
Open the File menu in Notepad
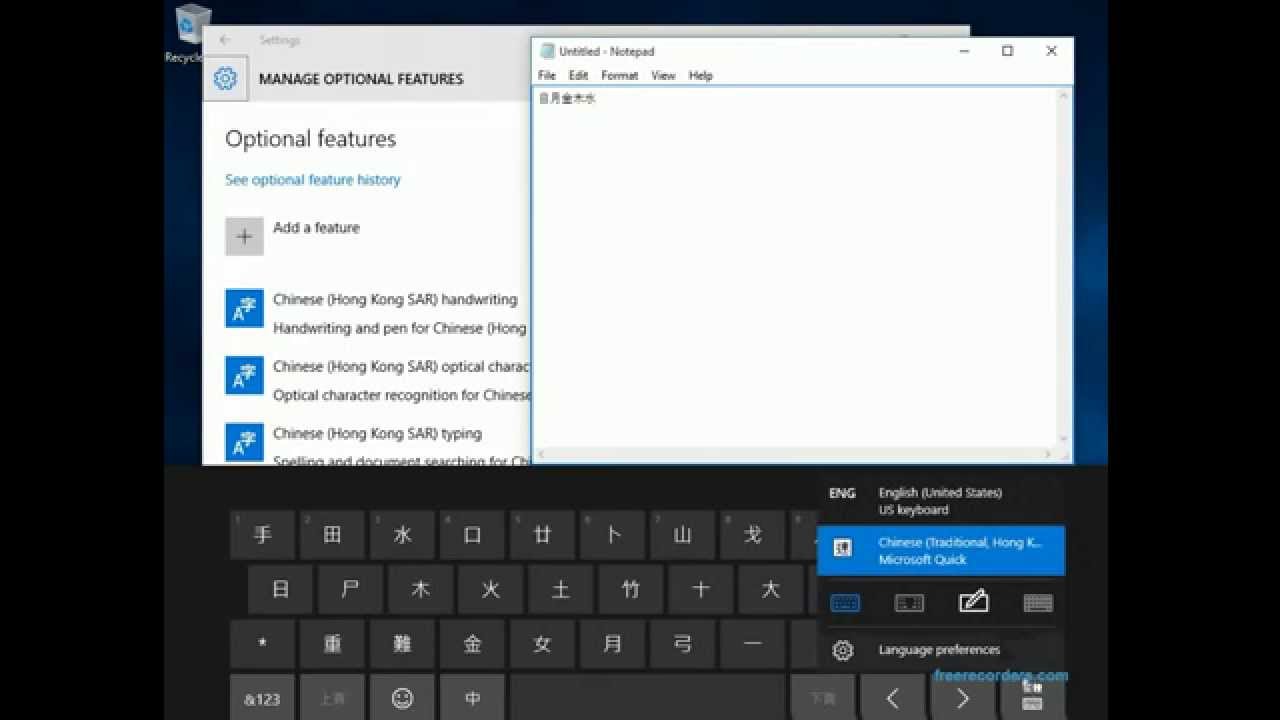point(547,75)
